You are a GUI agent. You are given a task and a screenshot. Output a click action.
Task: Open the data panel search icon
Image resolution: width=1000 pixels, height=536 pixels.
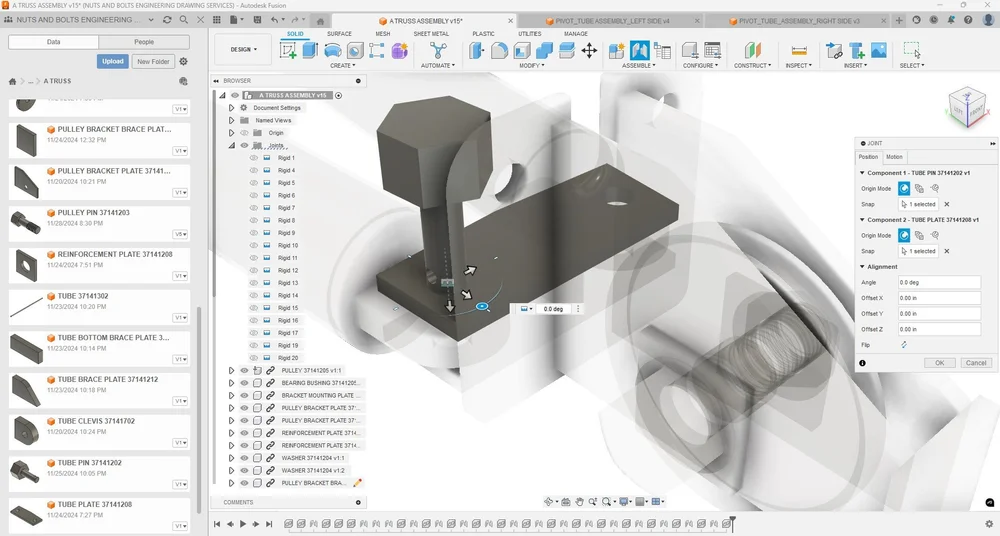coord(184,20)
